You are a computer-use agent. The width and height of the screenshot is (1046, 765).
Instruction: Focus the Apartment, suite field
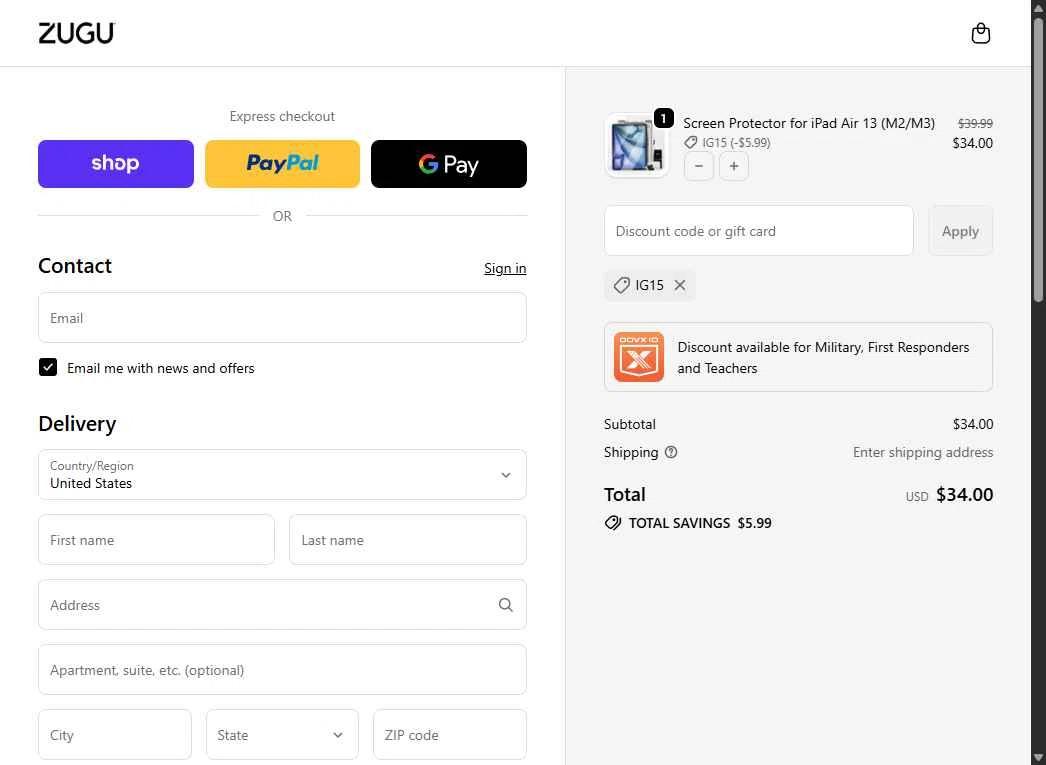pos(282,670)
